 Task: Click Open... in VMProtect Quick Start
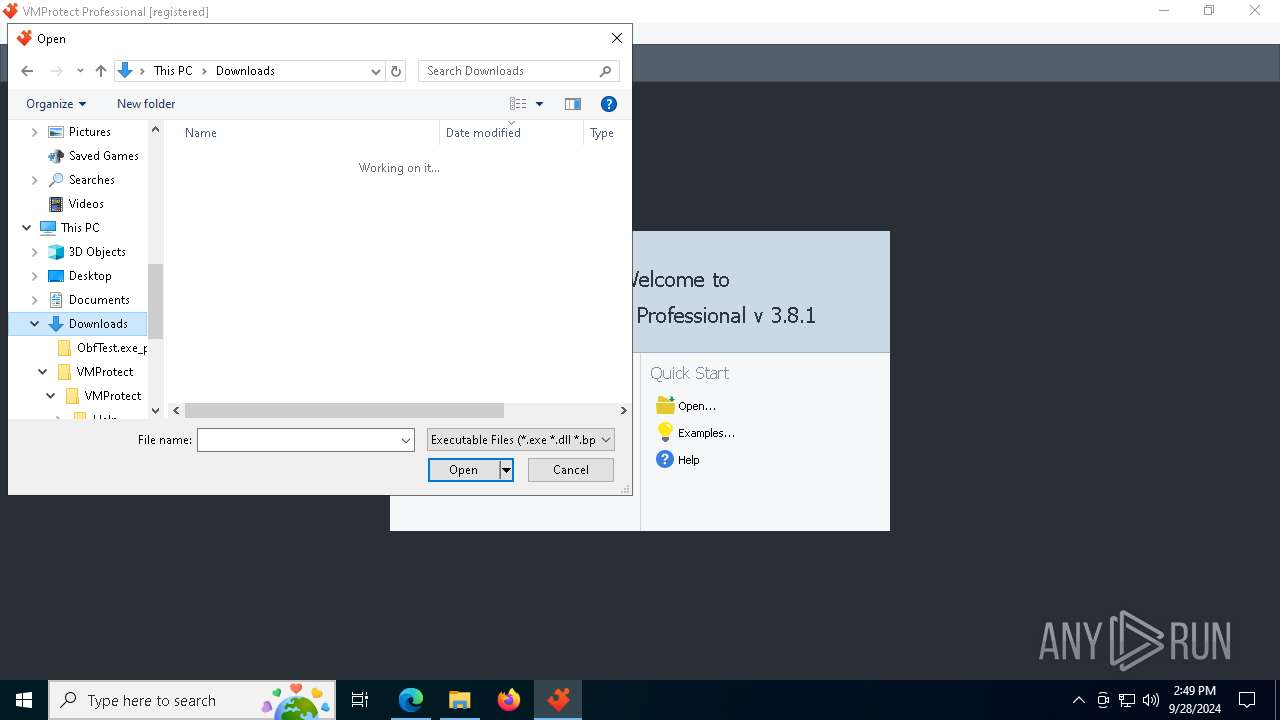(697, 406)
